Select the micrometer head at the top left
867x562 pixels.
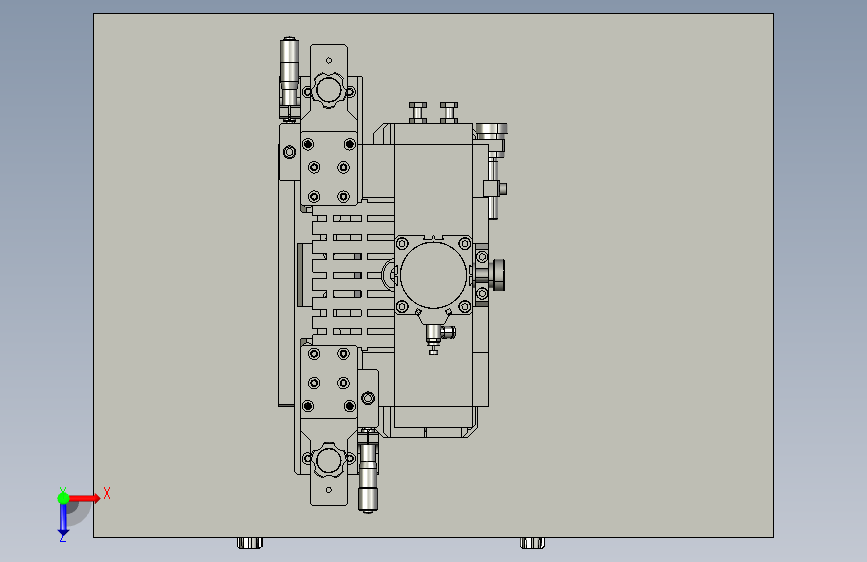289,78
